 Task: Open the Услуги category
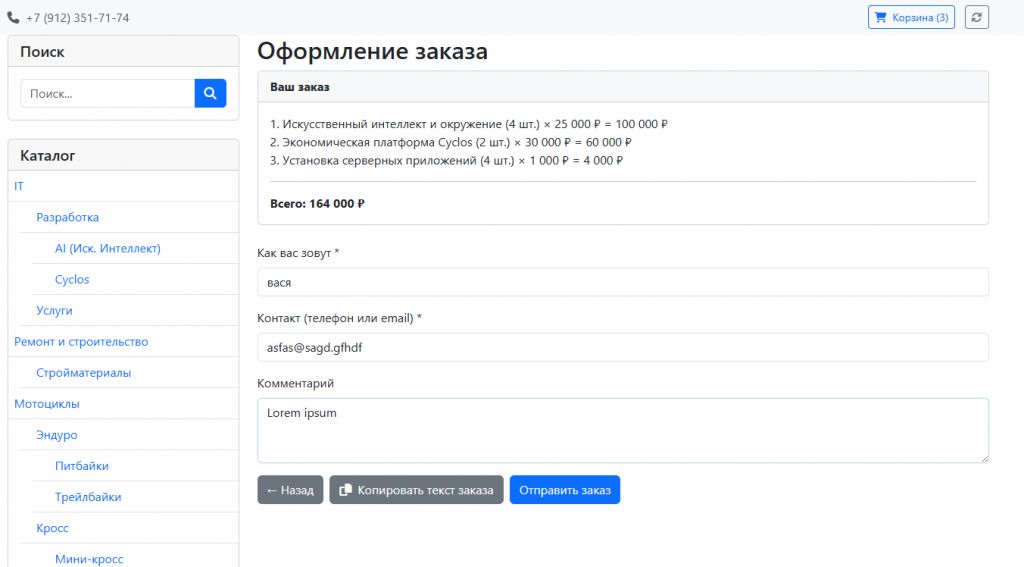(x=54, y=310)
